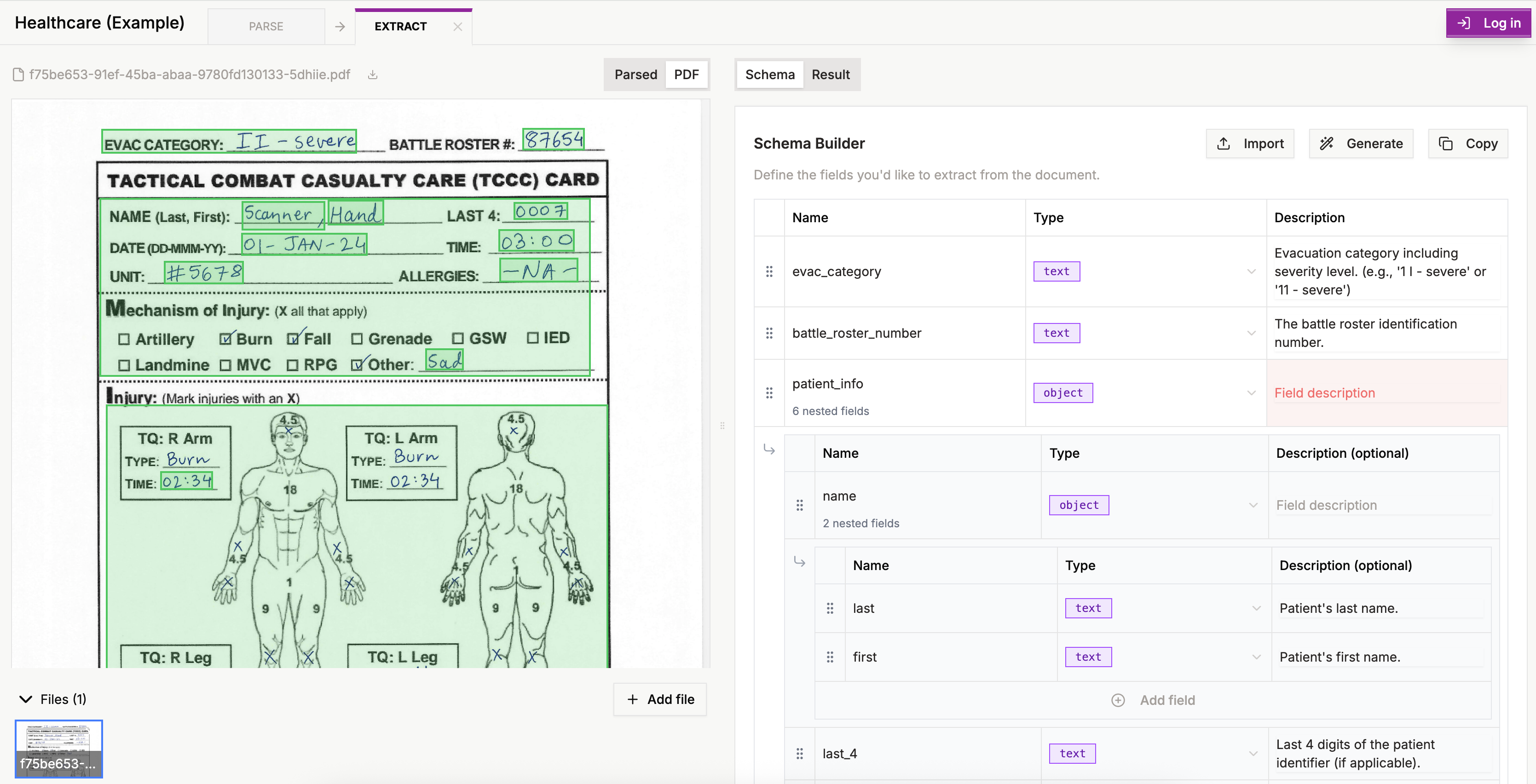1536x784 pixels.
Task: Click the plus-circle icon beside Add field
Action: coord(1118,700)
